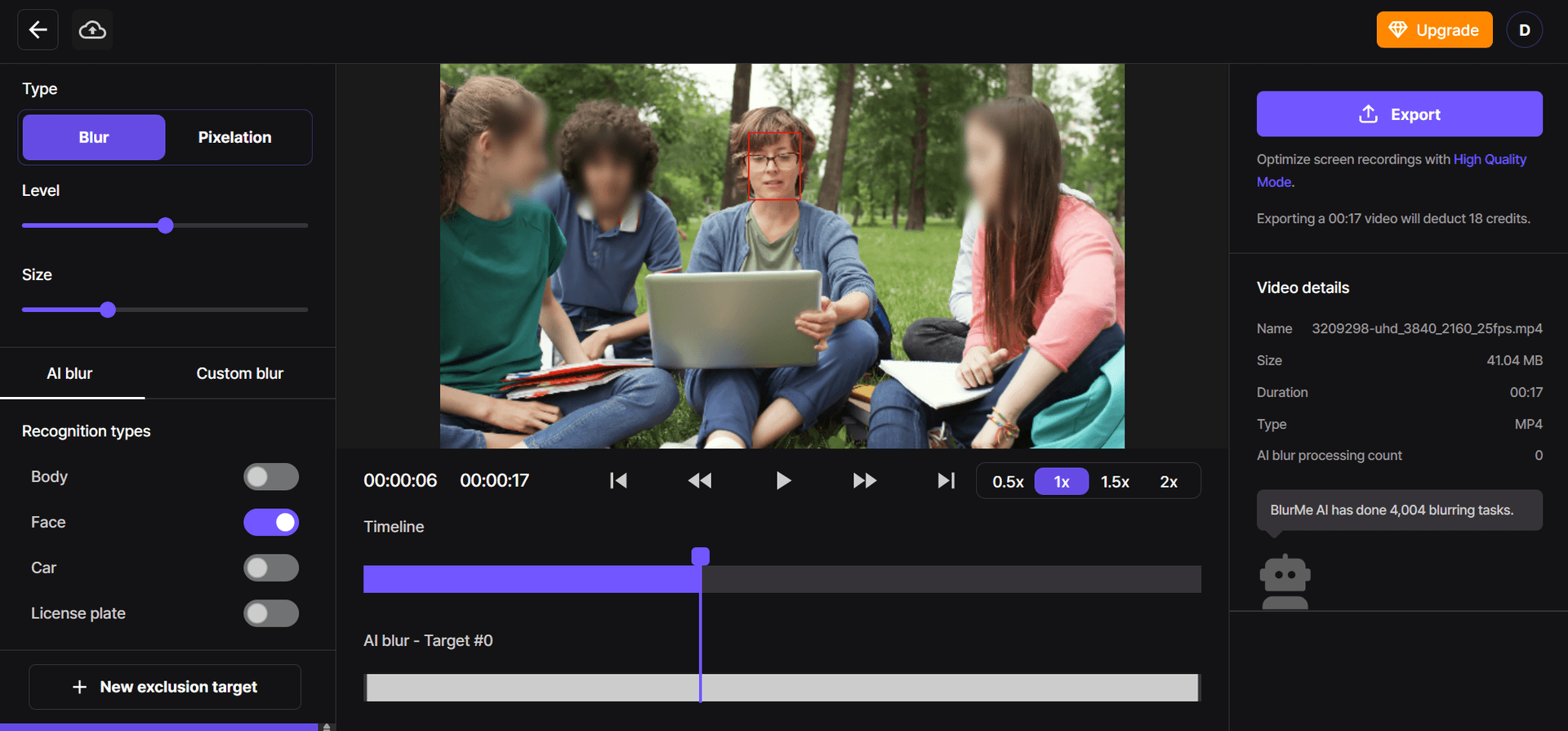This screenshot has width=1568, height=731.
Task: Fast forward the video
Action: [x=865, y=480]
